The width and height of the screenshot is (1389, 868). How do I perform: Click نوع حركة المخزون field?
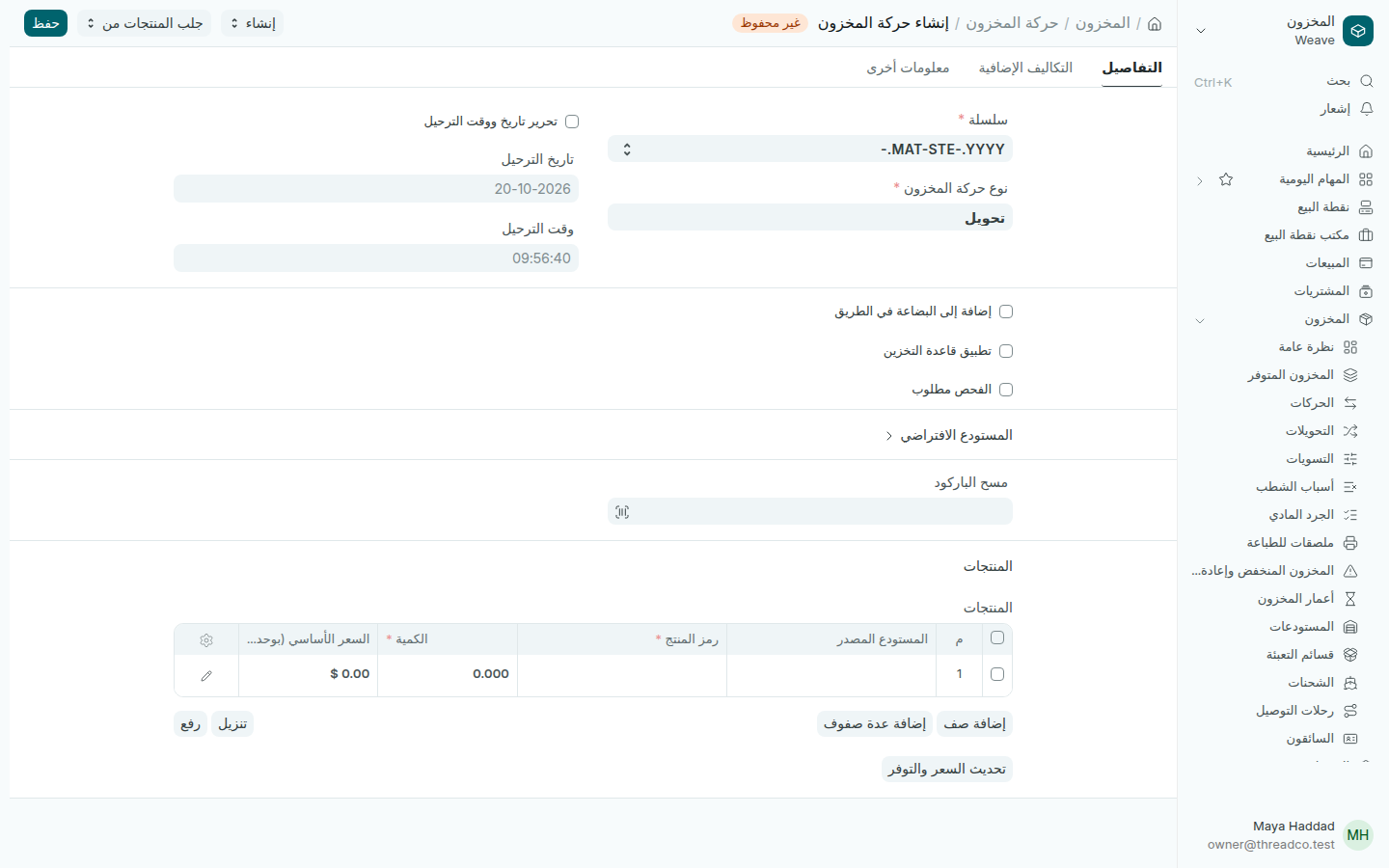[x=810, y=218]
